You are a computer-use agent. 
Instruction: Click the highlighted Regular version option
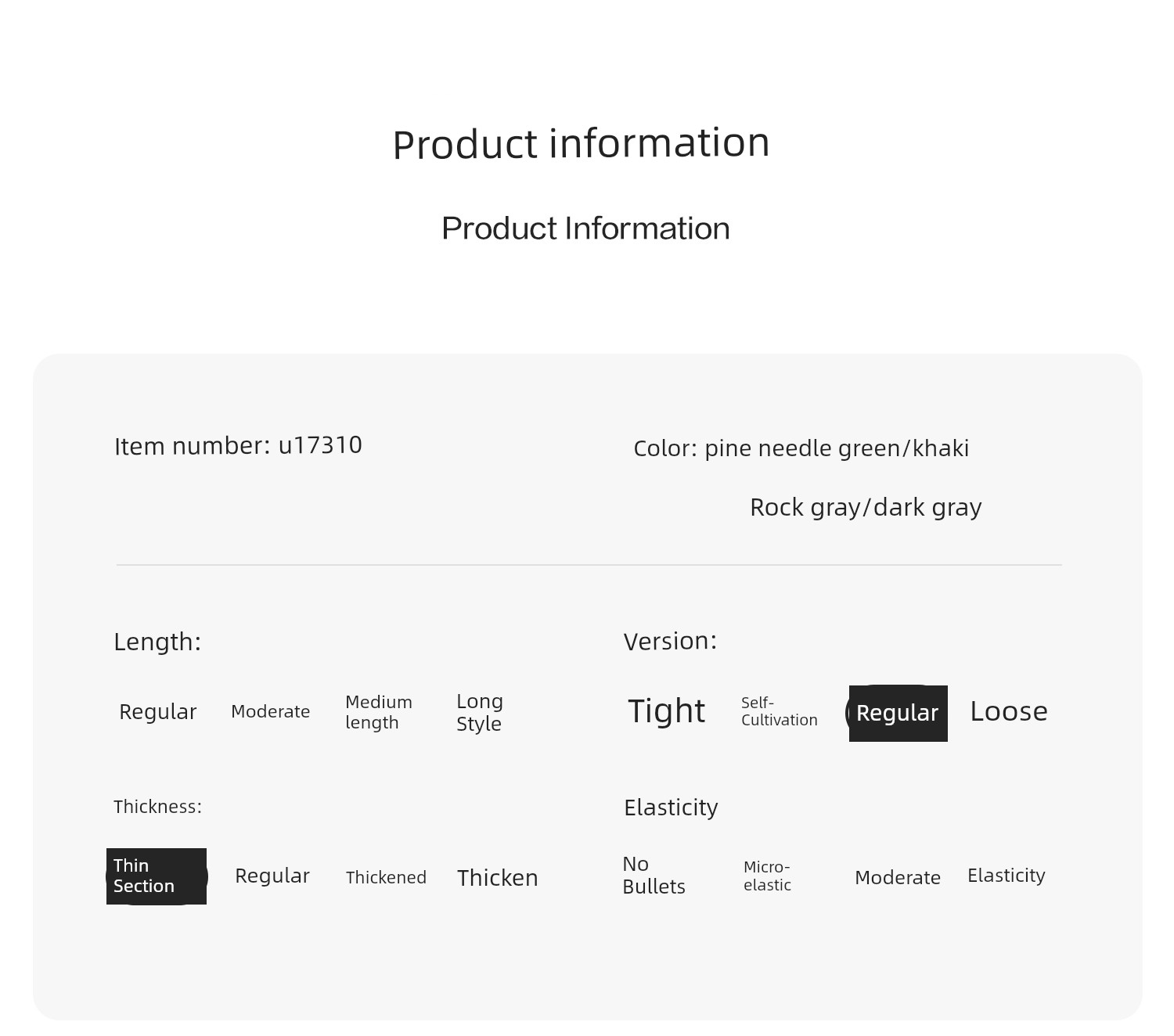898,713
